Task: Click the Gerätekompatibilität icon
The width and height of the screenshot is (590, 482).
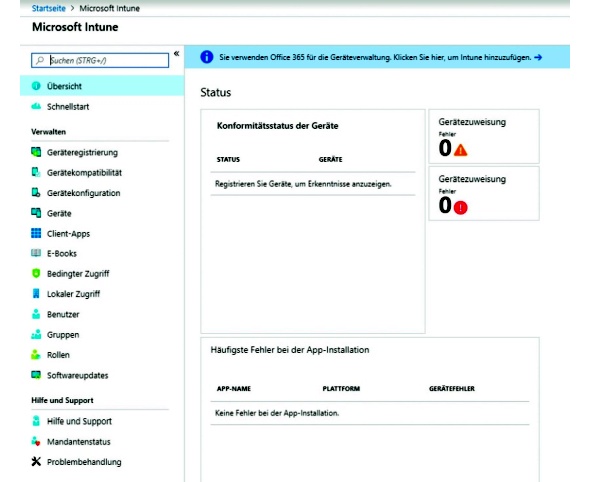Action: pyautogui.click(x=36, y=172)
